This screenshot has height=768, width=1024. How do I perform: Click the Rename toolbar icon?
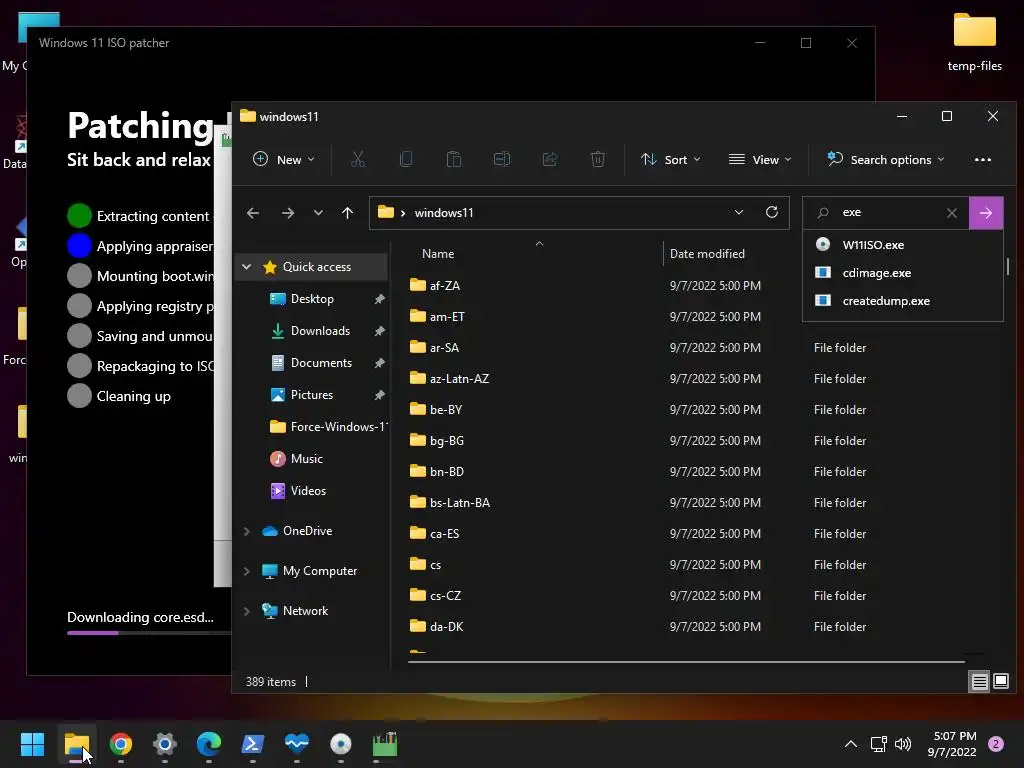tap(502, 159)
